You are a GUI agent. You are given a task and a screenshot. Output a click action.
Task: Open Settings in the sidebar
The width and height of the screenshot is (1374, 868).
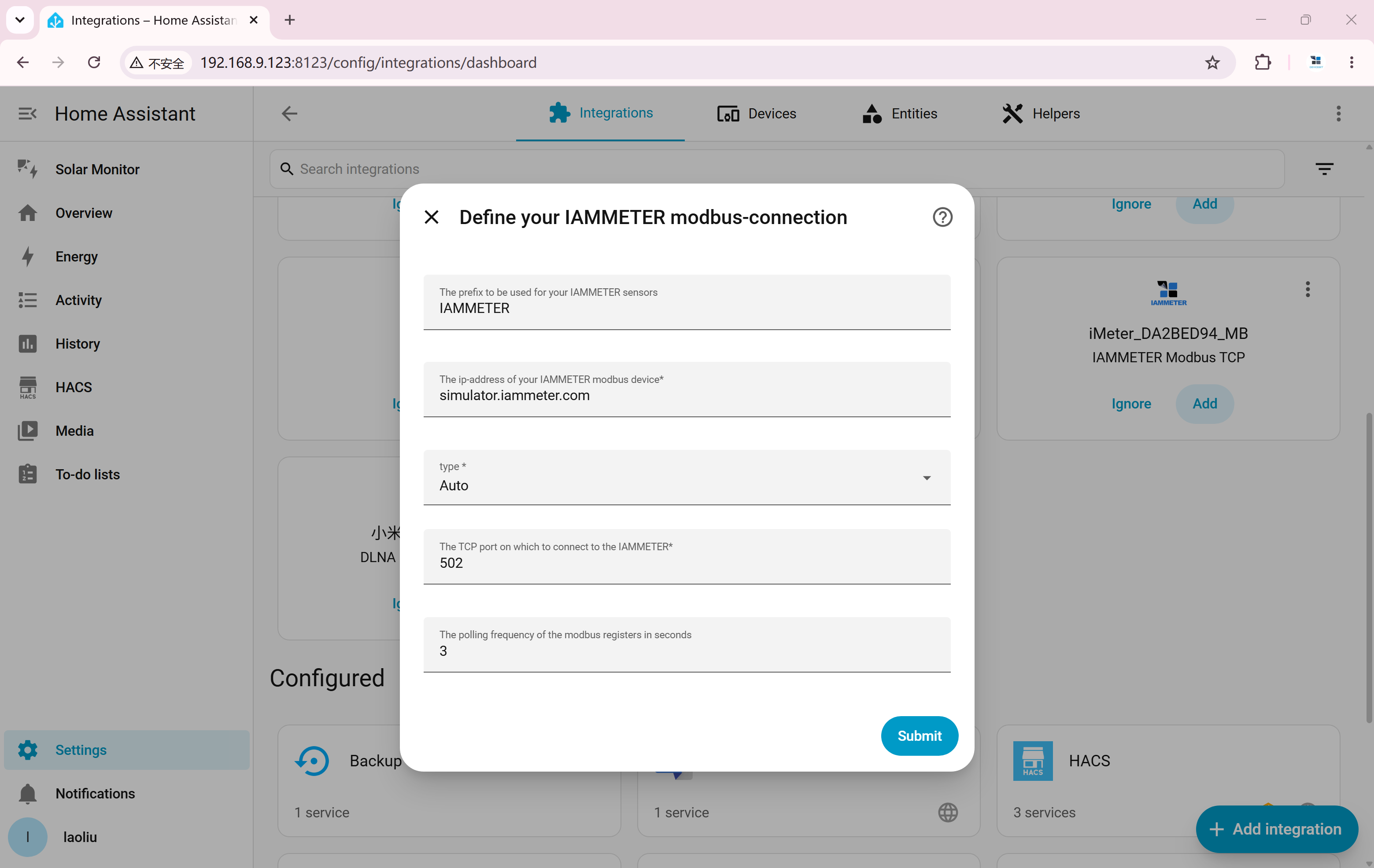click(x=127, y=750)
